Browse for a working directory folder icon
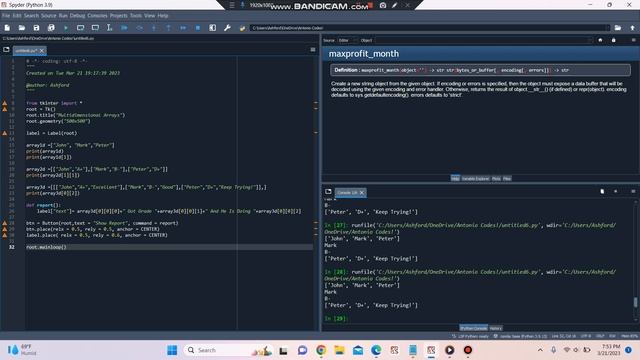The height and width of the screenshot is (360, 640). coord(618,28)
